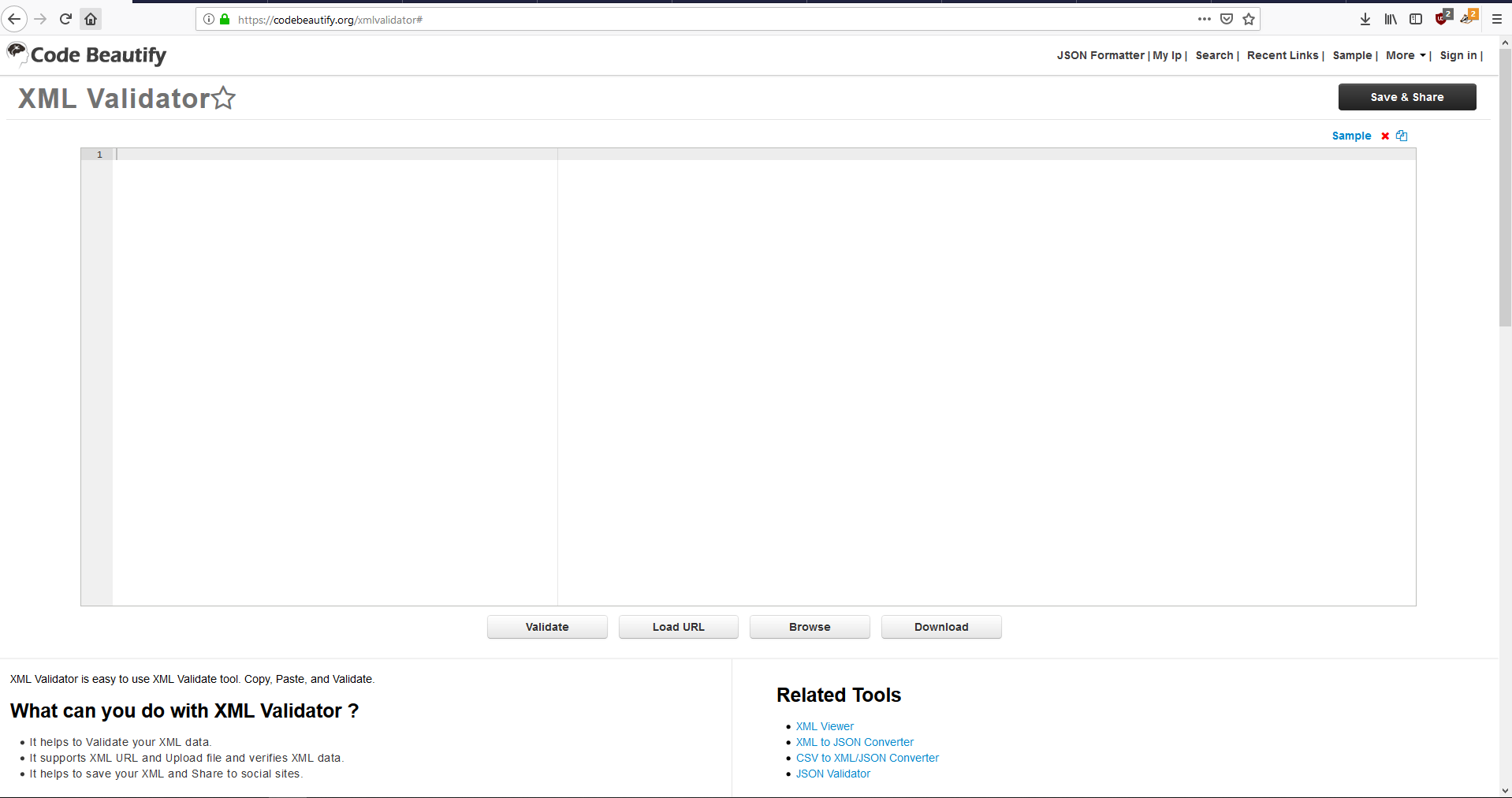Click the Save & Share button
This screenshot has width=1512, height=798.
click(1406, 97)
